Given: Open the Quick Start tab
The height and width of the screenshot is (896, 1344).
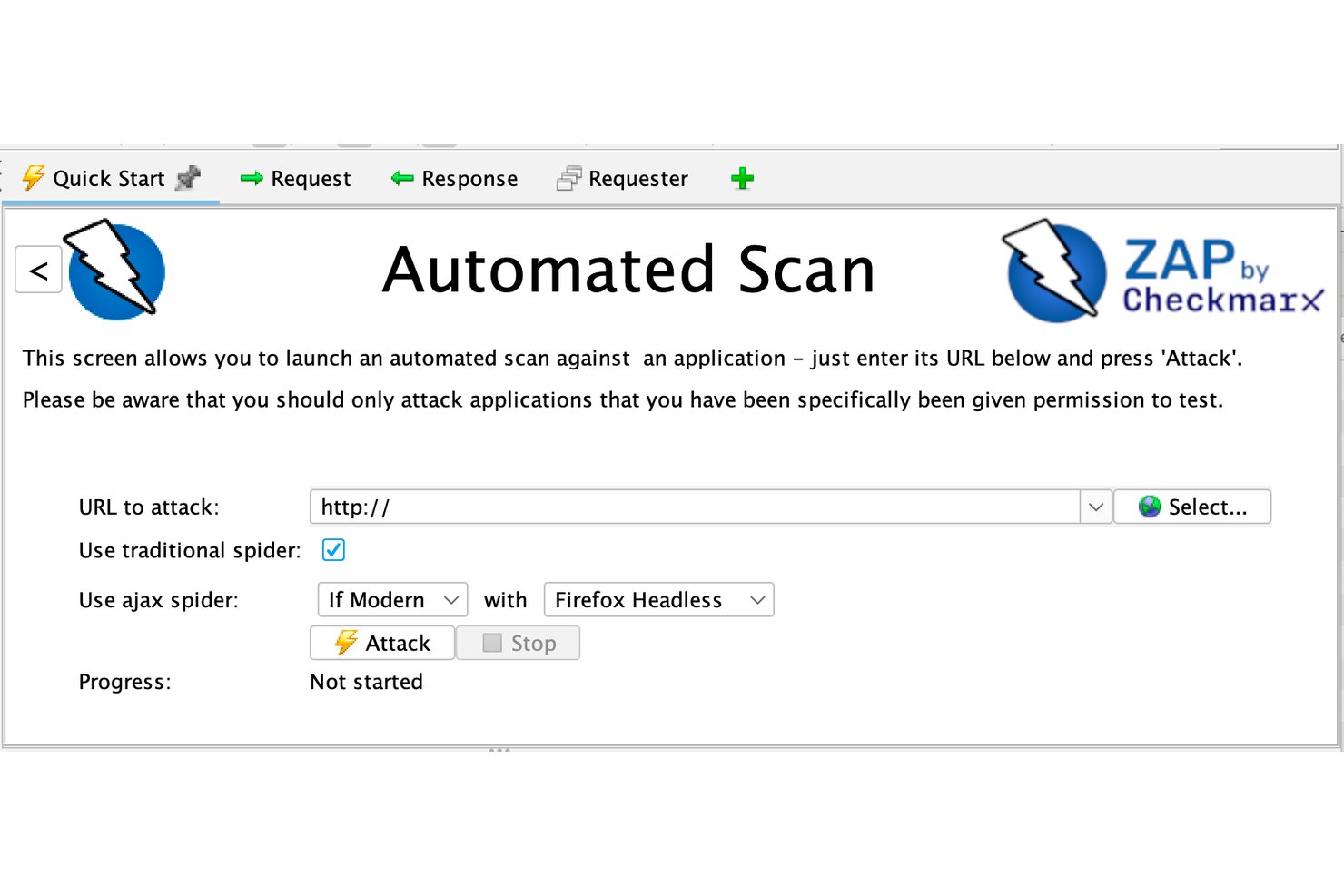Looking at the screenshot, I should 109,178.
